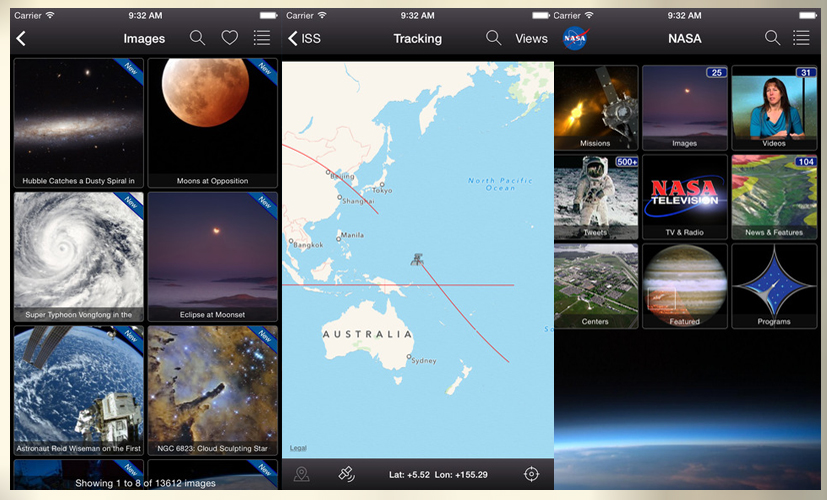Open the Tweets tile
The width and height of the screenshot is (827, 500).
coord(596,197)
